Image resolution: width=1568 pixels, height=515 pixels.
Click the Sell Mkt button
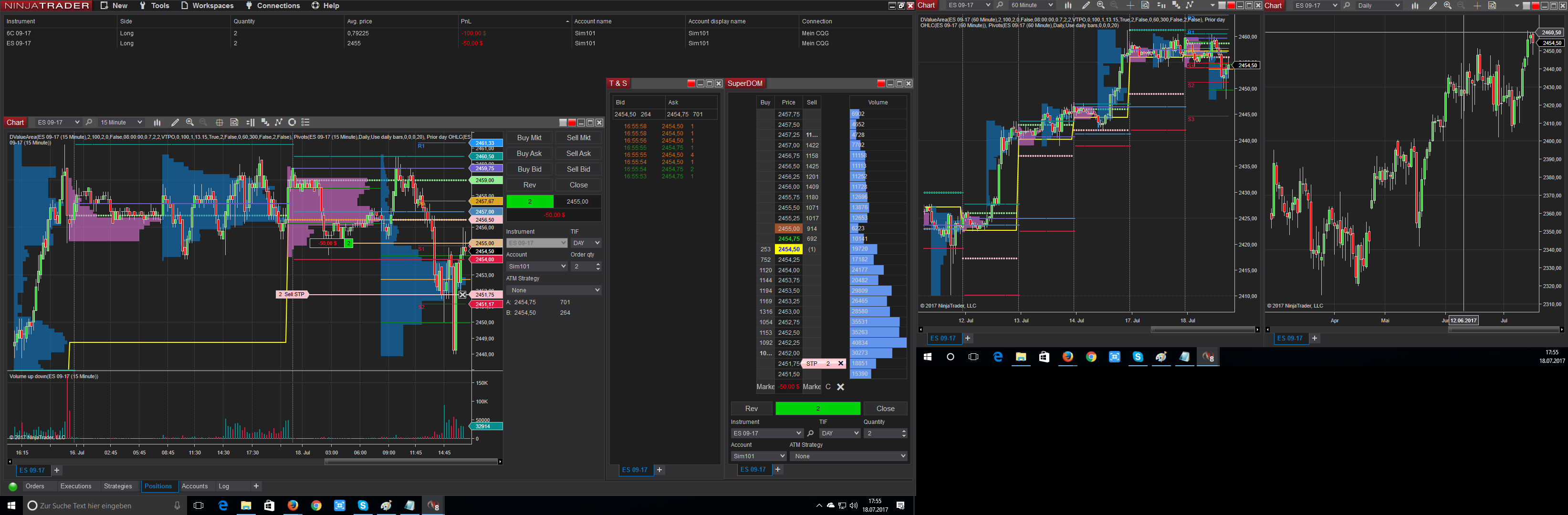pyautogui.click(x=578, y=138)
